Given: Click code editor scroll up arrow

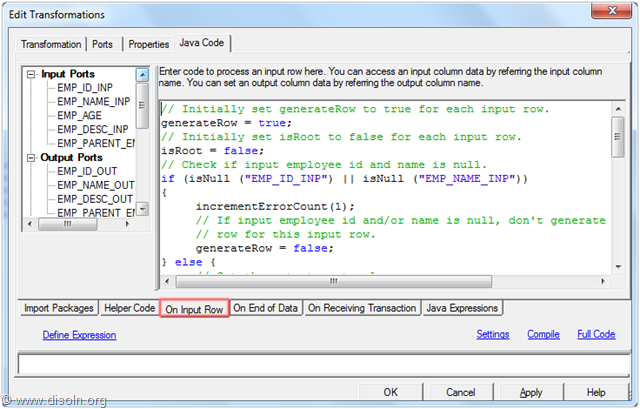Looking at the screenshot, I should click(x=618, y=109).
